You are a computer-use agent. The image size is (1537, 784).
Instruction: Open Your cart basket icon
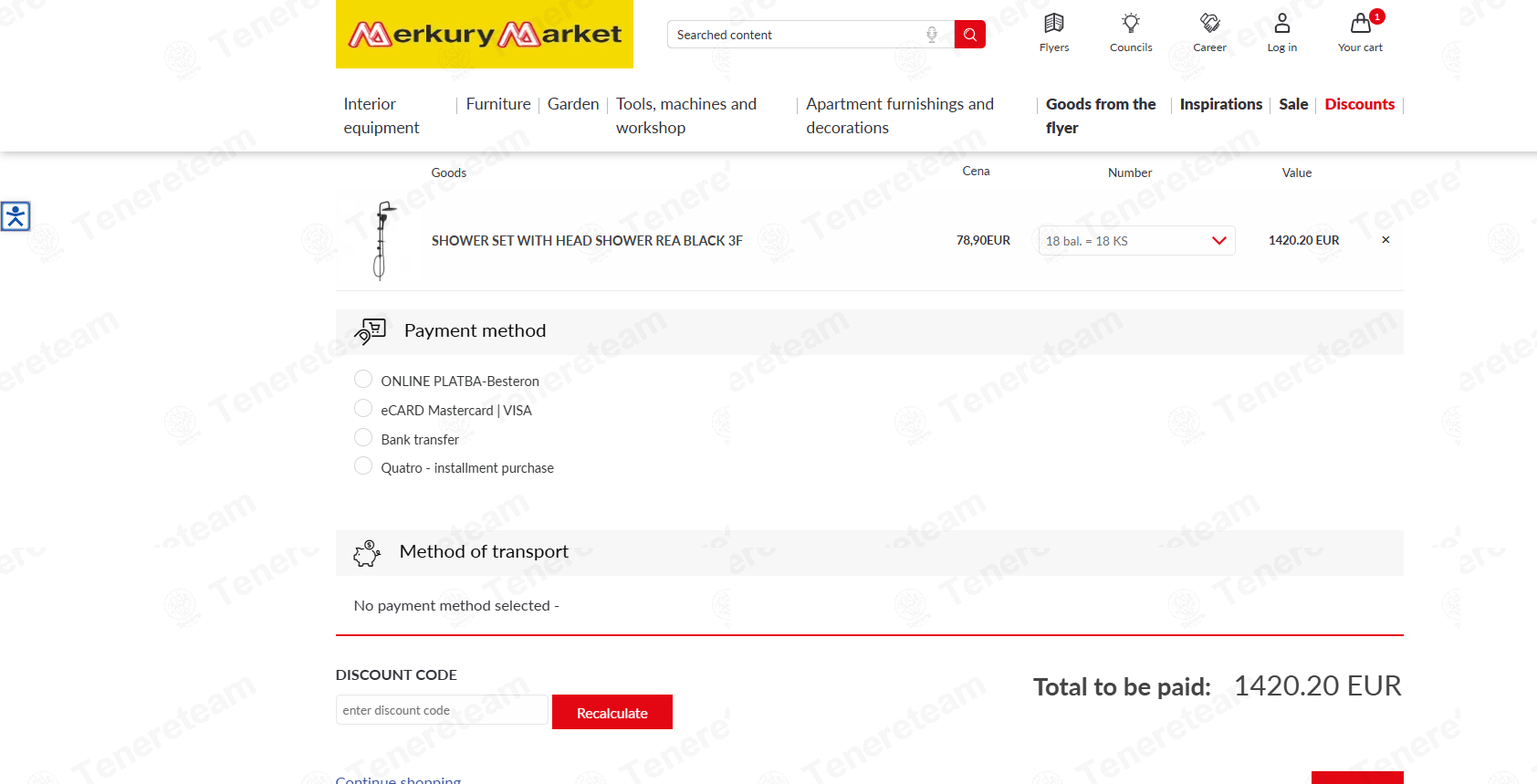pos(1361,23)
